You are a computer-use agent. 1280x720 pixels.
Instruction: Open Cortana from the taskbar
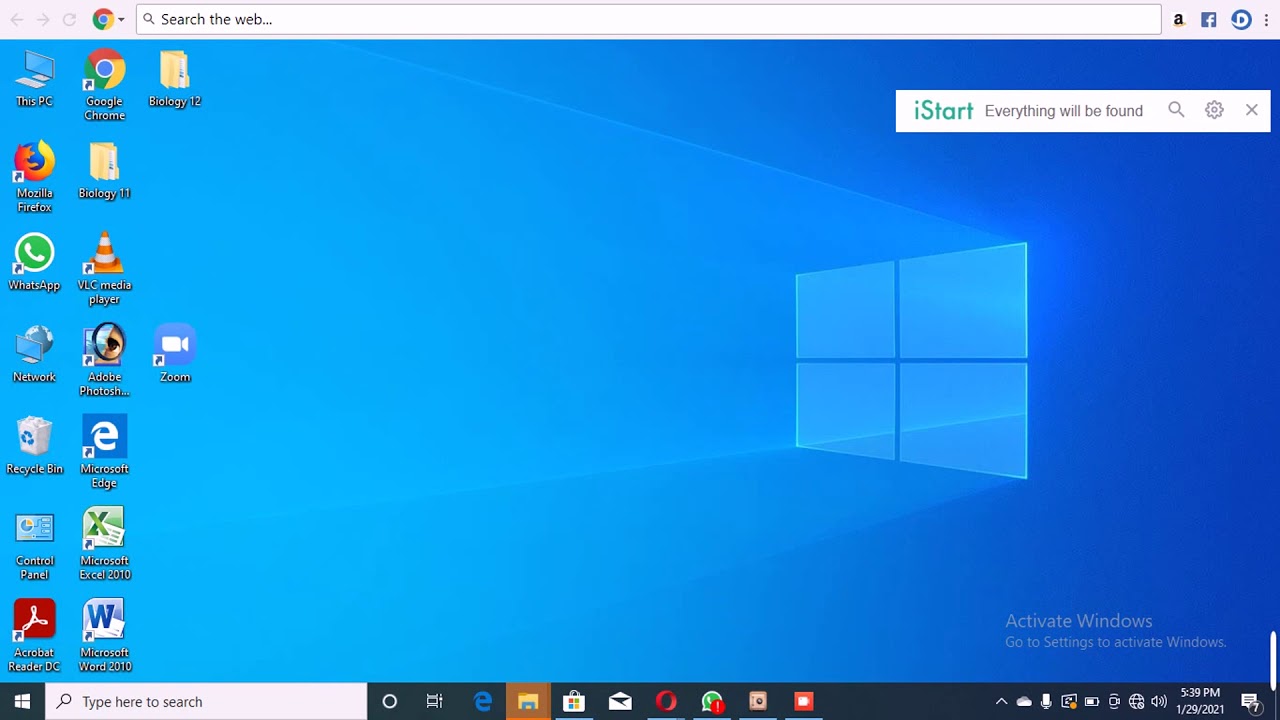390,701
